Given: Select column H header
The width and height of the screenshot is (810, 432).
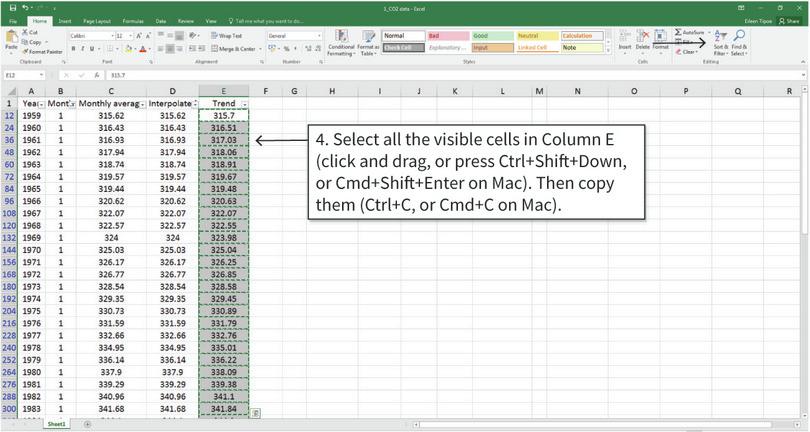Looking at the screenshot, I should [332, 91].
